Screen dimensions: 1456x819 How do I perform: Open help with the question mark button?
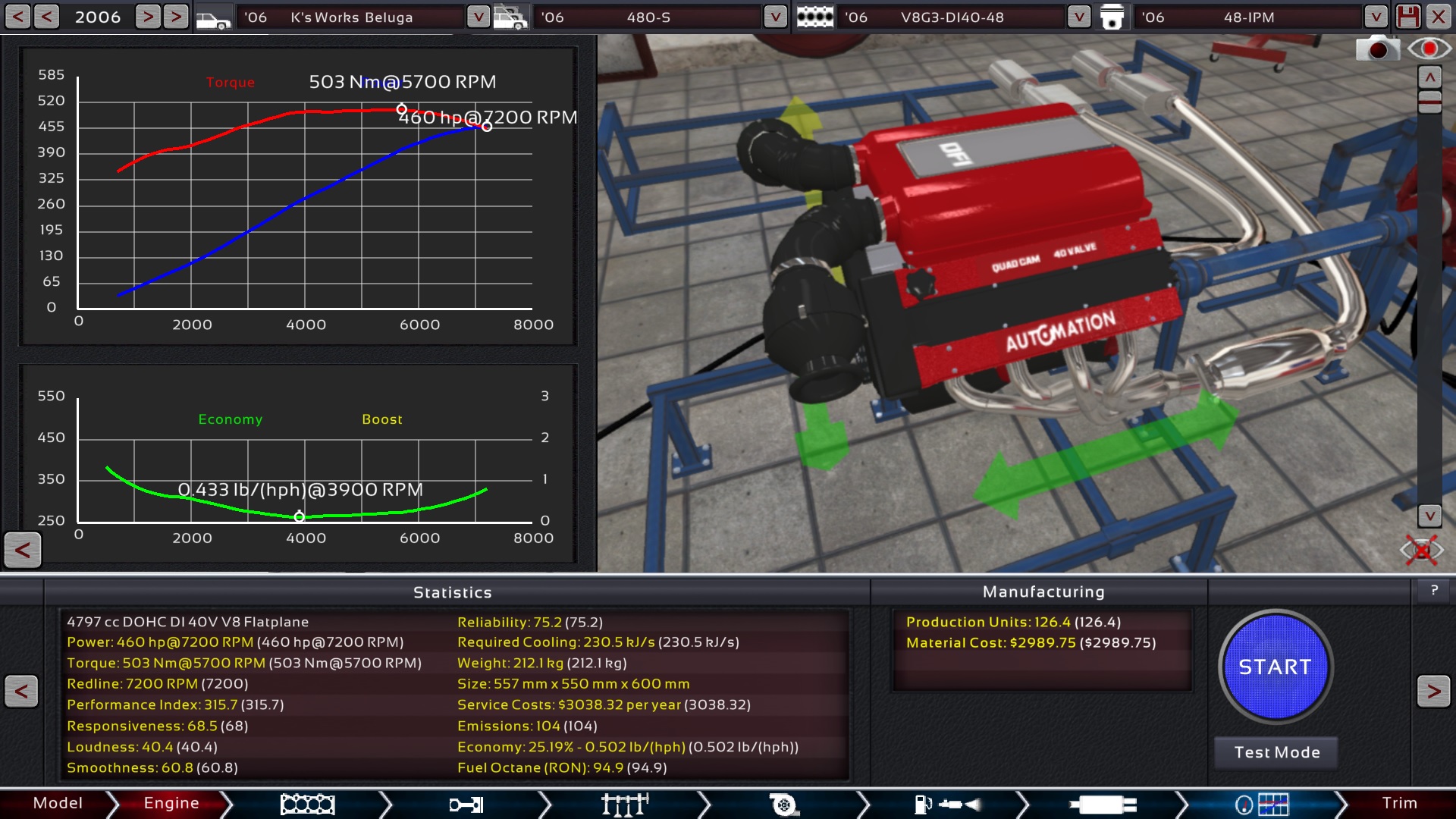pyautogui.click(x=1434, y=590)
